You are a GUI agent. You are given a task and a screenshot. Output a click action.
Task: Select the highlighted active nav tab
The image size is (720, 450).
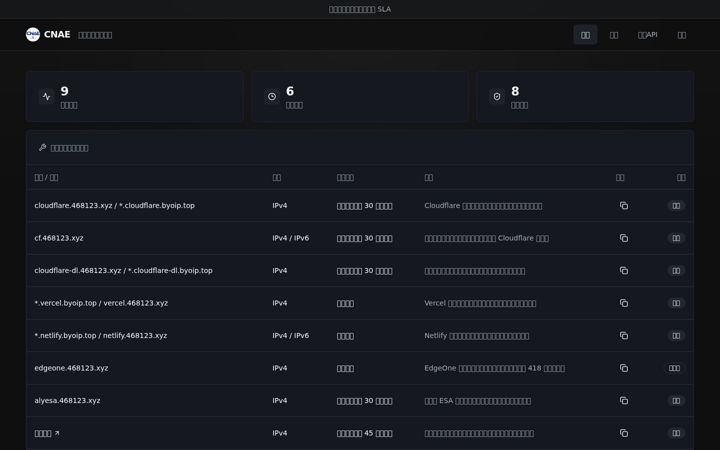tap(585, 35)
